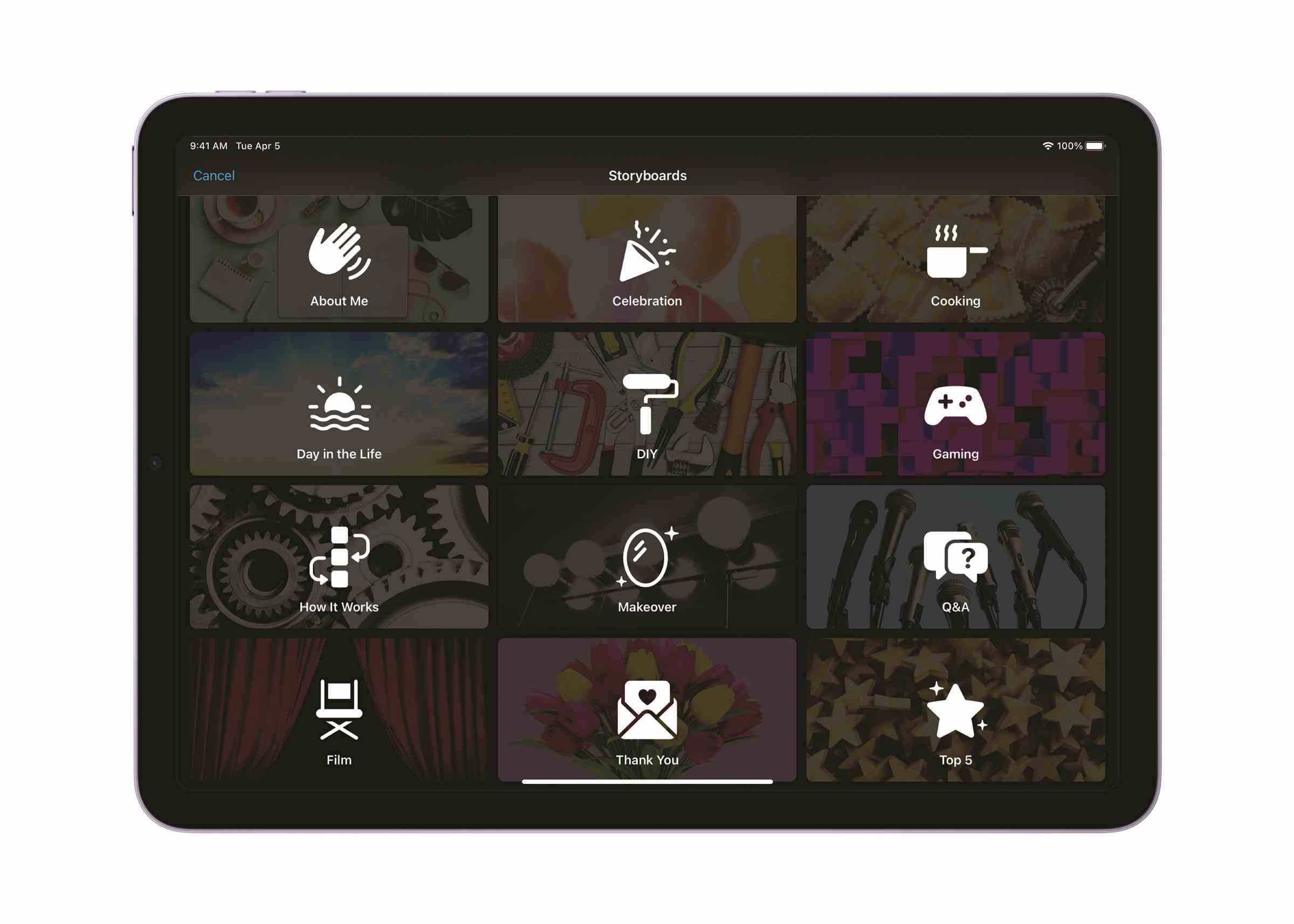Open the Day in the Life storyboard
1294x924 pixels.
tap(337, 404)
